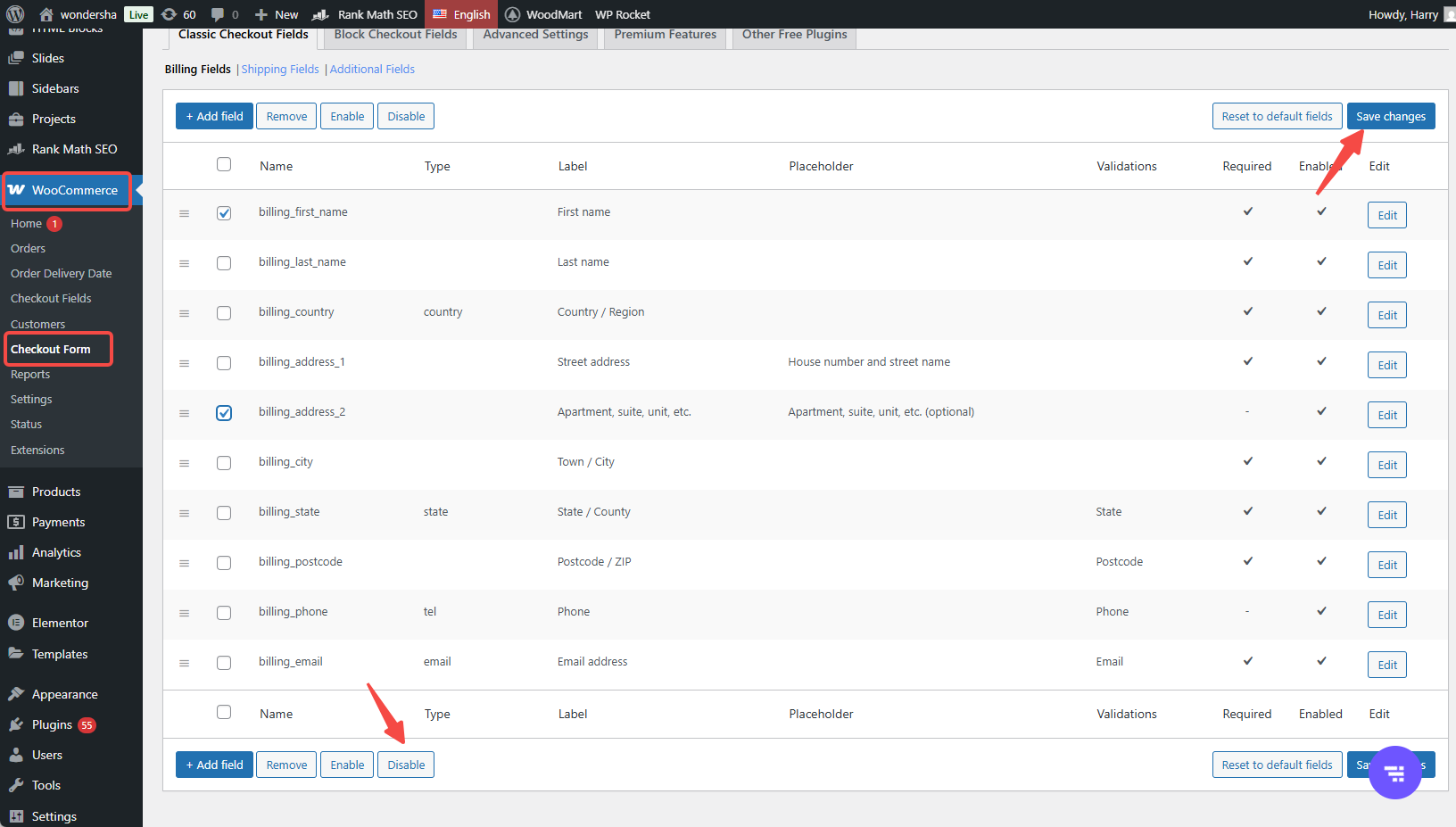
Task: Click the Marketing megaphone menu item
Action: [60, 583]
